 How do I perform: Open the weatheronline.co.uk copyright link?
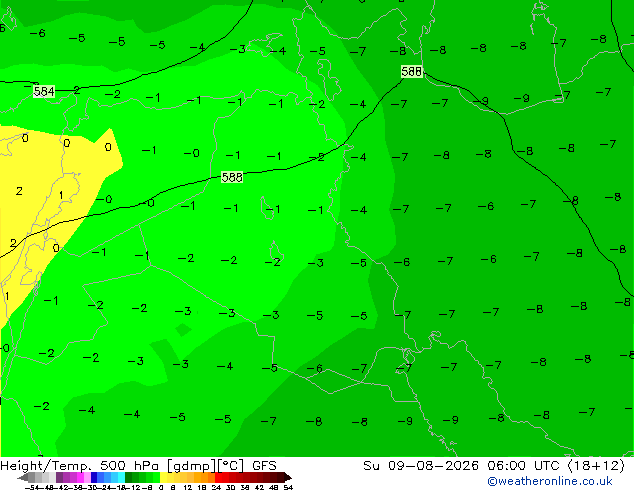[550, 481]
